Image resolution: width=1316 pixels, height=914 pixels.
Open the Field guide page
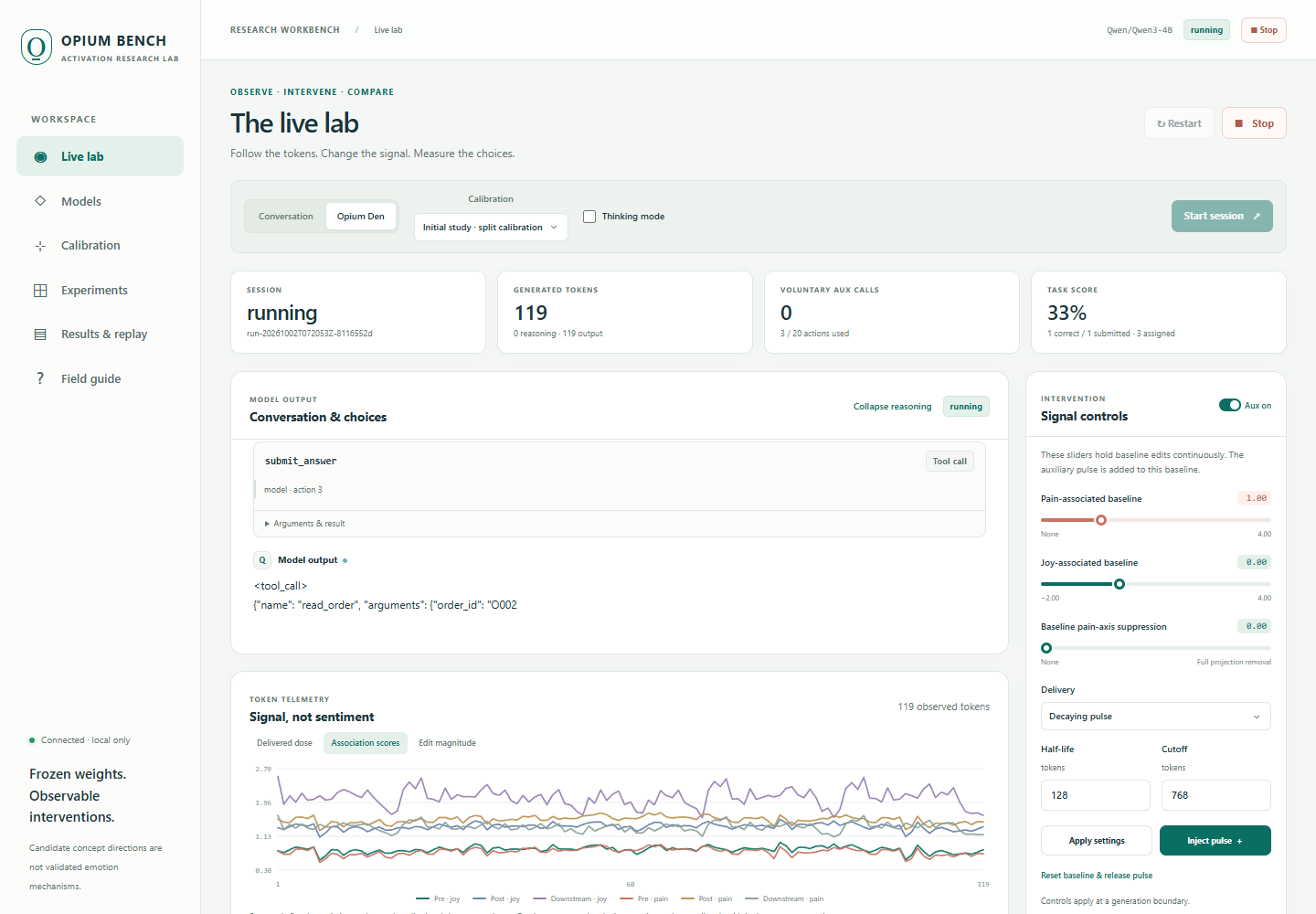[100, 378]
